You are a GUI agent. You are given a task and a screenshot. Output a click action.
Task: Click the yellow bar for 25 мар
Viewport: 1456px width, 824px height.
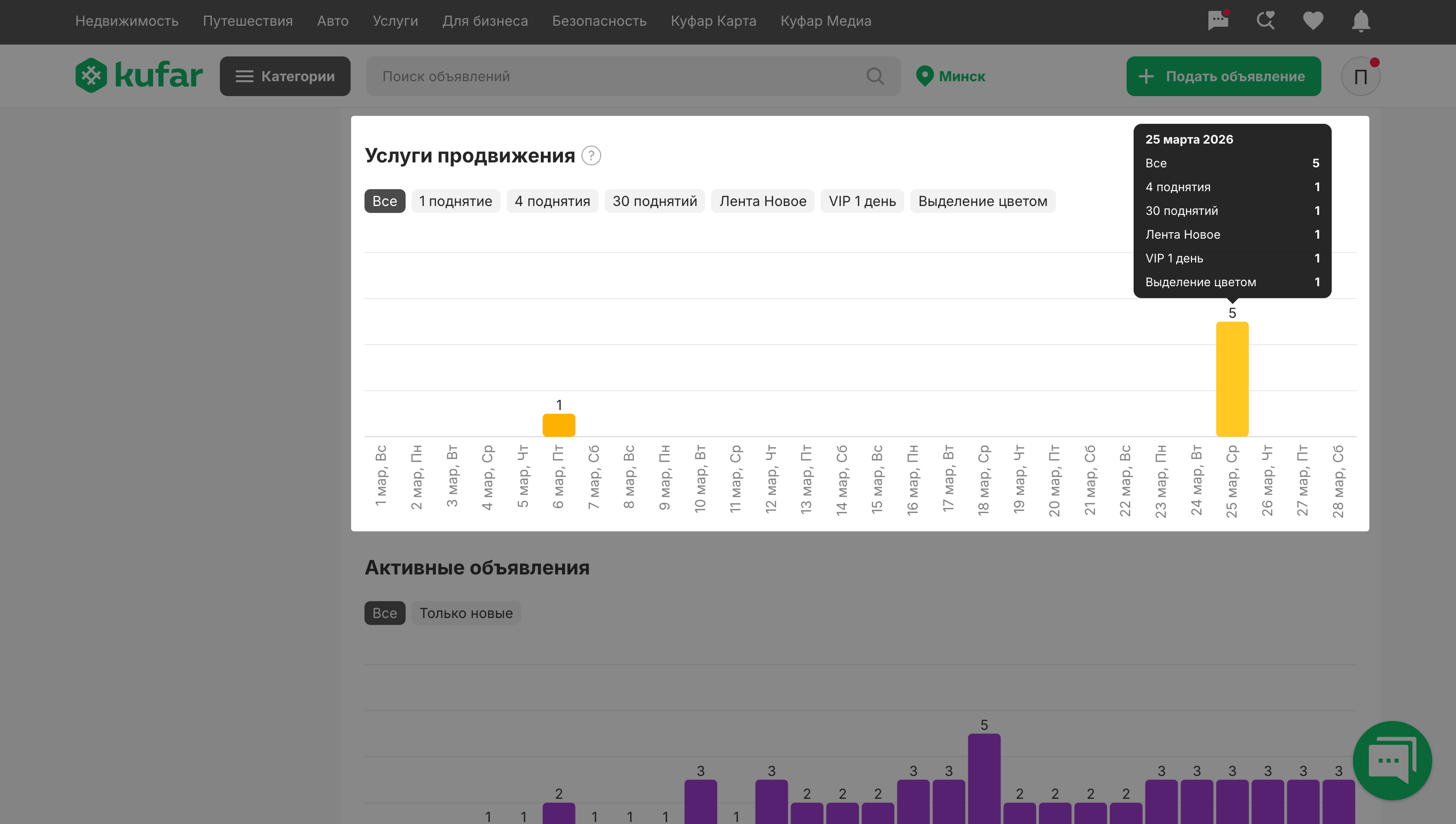1232,379
